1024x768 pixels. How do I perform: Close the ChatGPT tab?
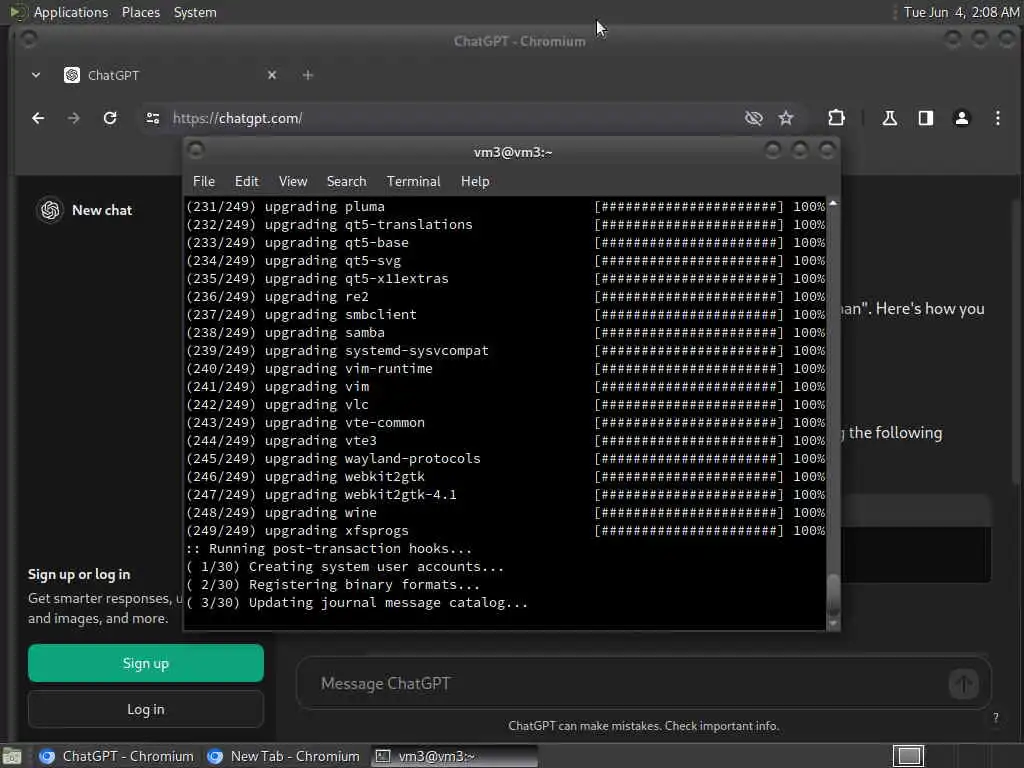[x=272, y=75]
